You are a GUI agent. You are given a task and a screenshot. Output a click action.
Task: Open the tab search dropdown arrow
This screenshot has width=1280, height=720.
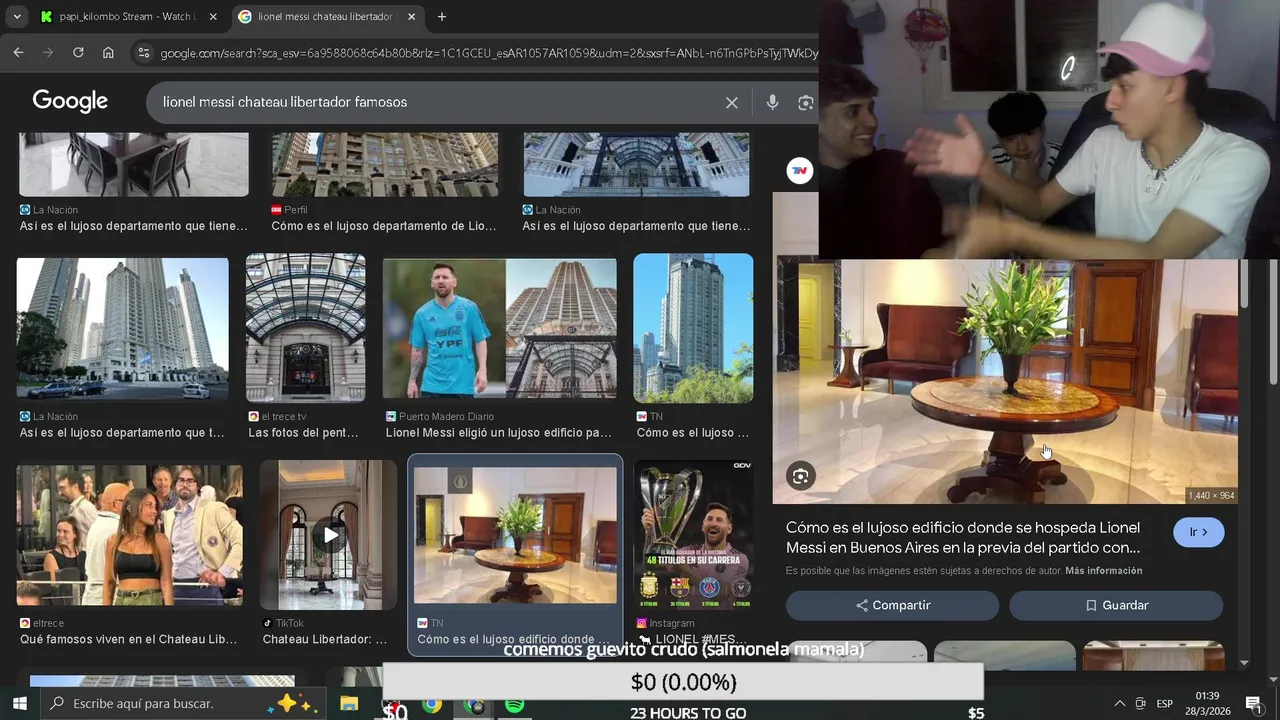pos(16,16)
